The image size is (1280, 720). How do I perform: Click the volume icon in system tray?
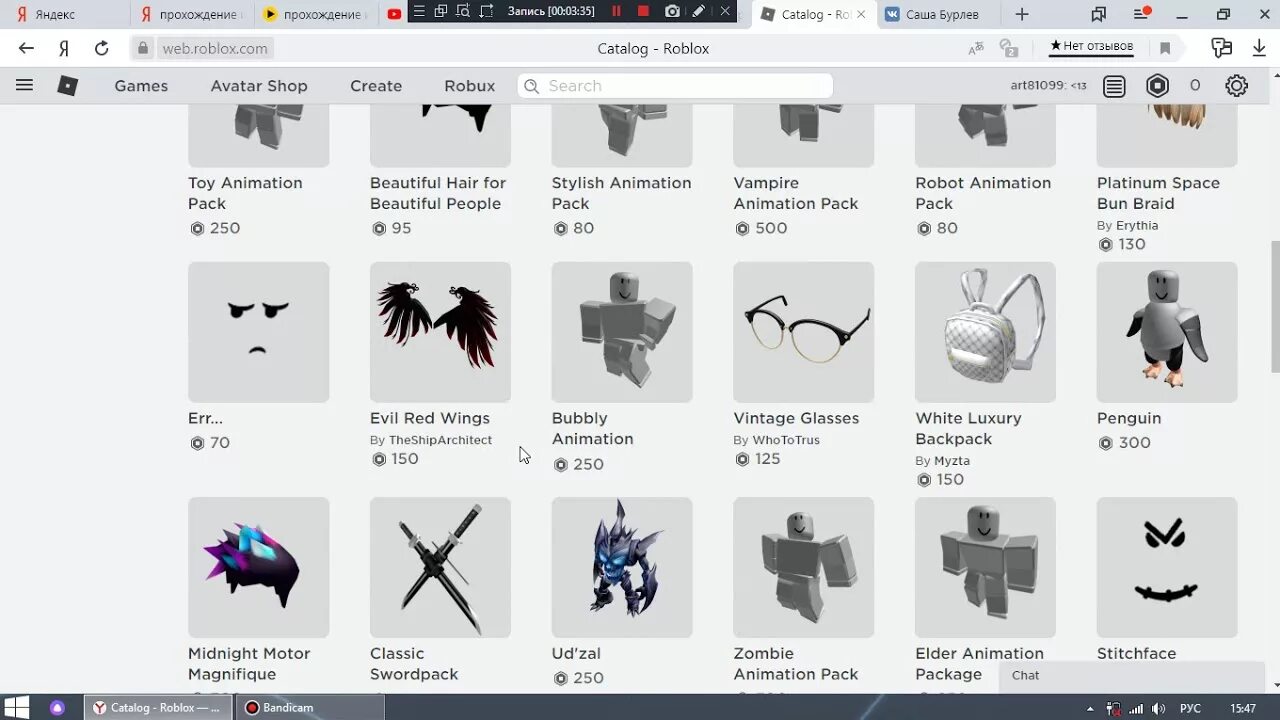click(x=1157, y=708)
